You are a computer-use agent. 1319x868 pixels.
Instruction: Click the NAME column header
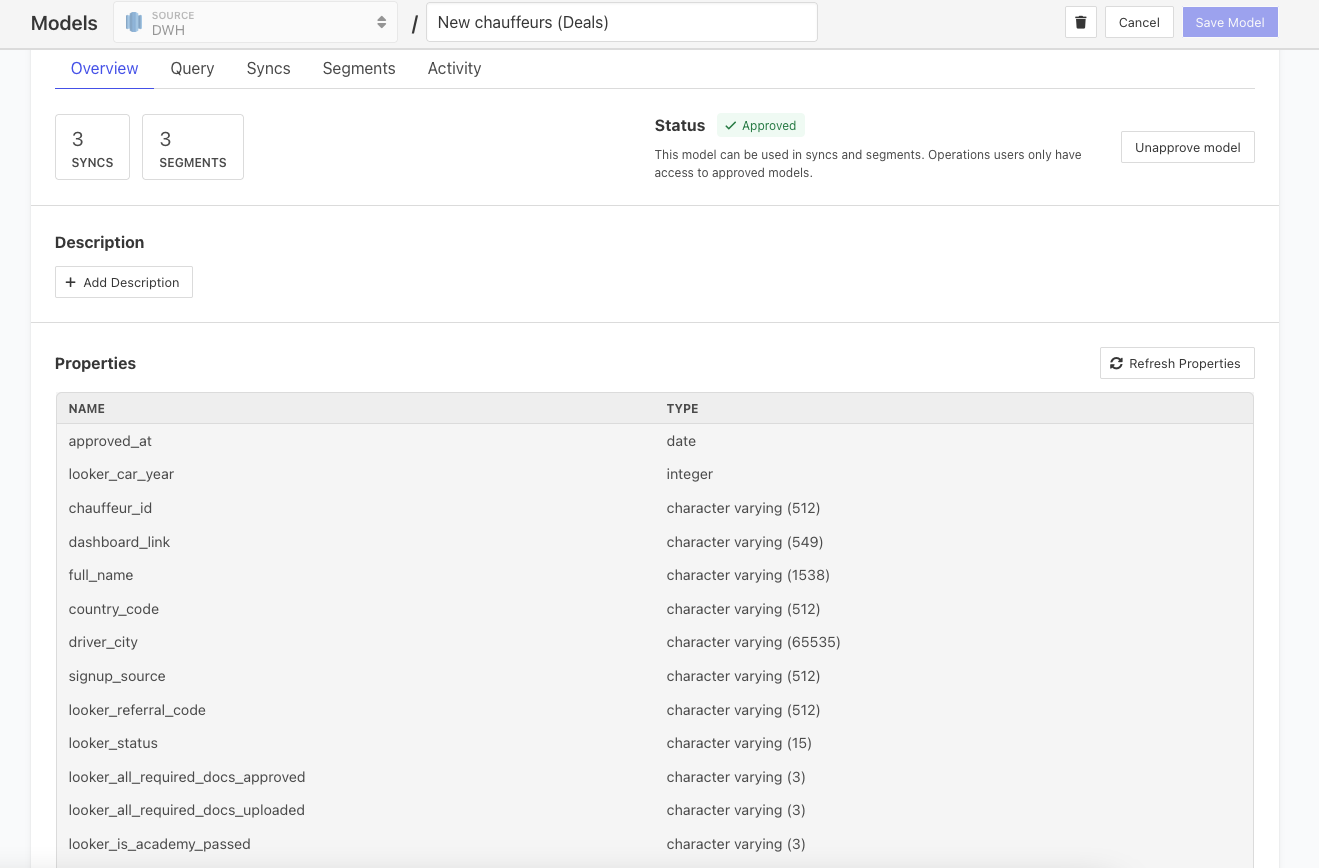click(x=87, y=408)
